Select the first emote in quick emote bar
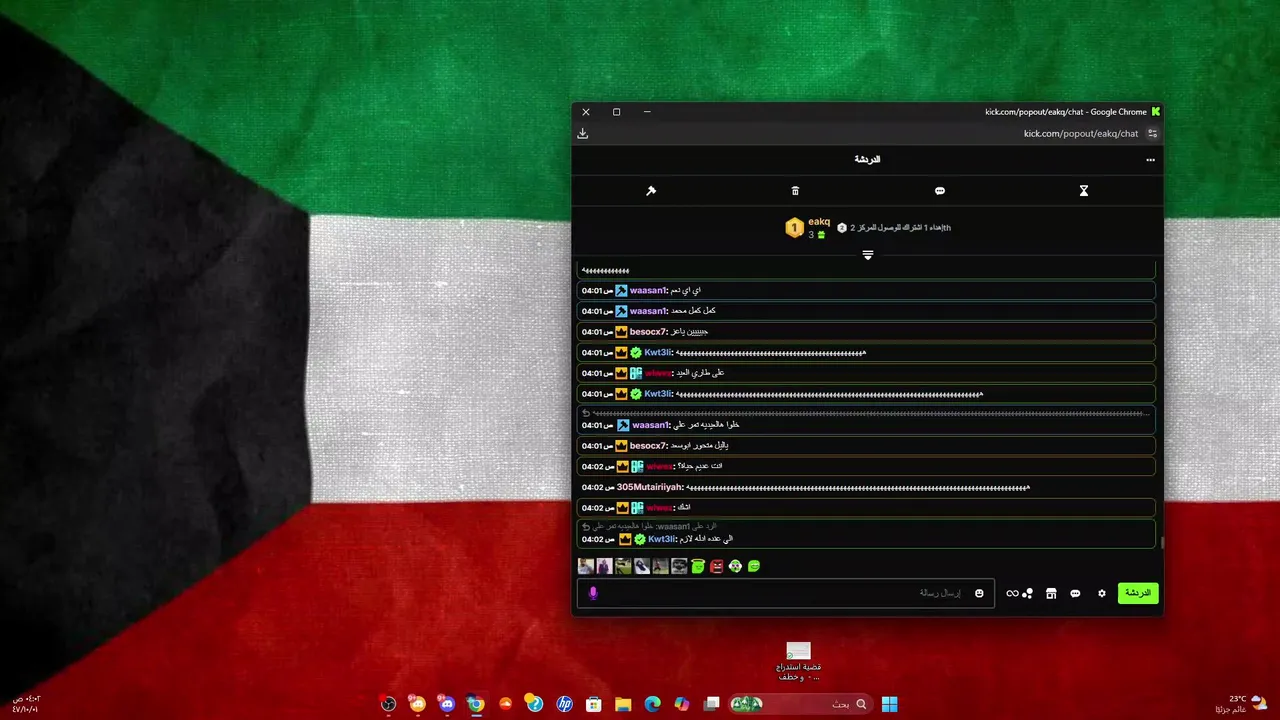1280x720 pixels. [586, 566]
